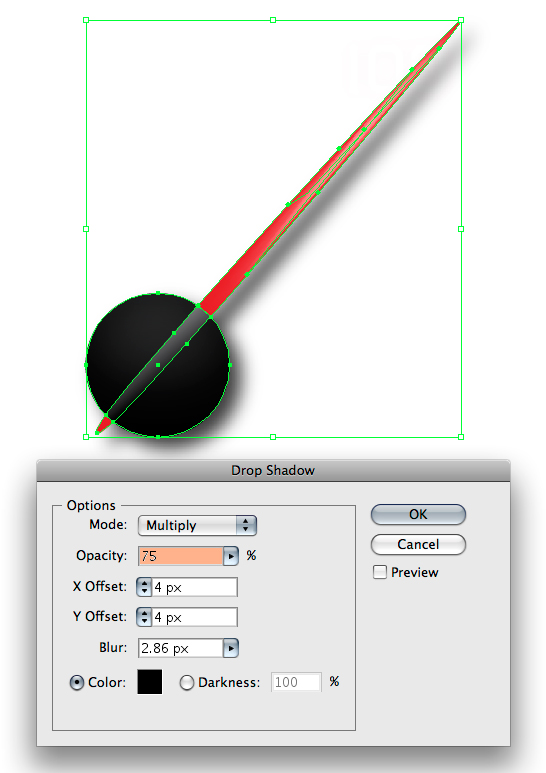This screenshot has width=546, height=773.
Task: Enable the Preview checkbox
Action: pyautogui.click(x=380, y=572)
